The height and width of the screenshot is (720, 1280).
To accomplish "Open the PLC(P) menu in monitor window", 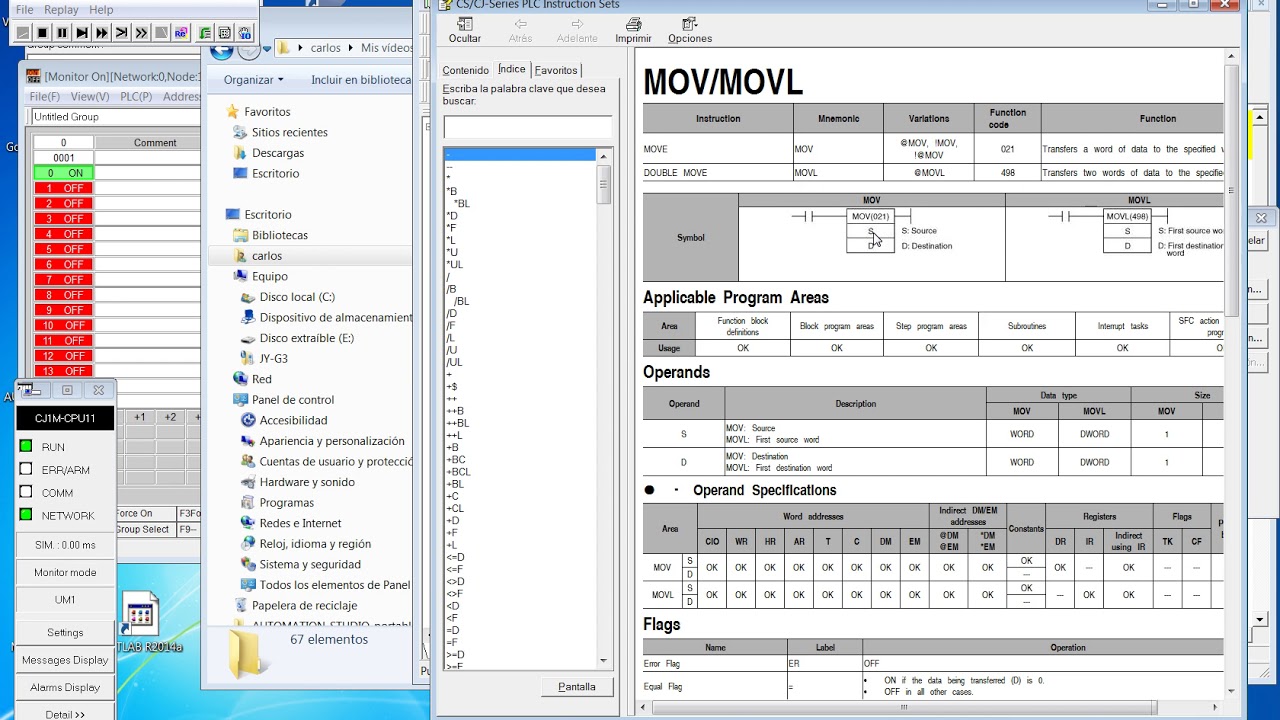I will coord(136,97).
